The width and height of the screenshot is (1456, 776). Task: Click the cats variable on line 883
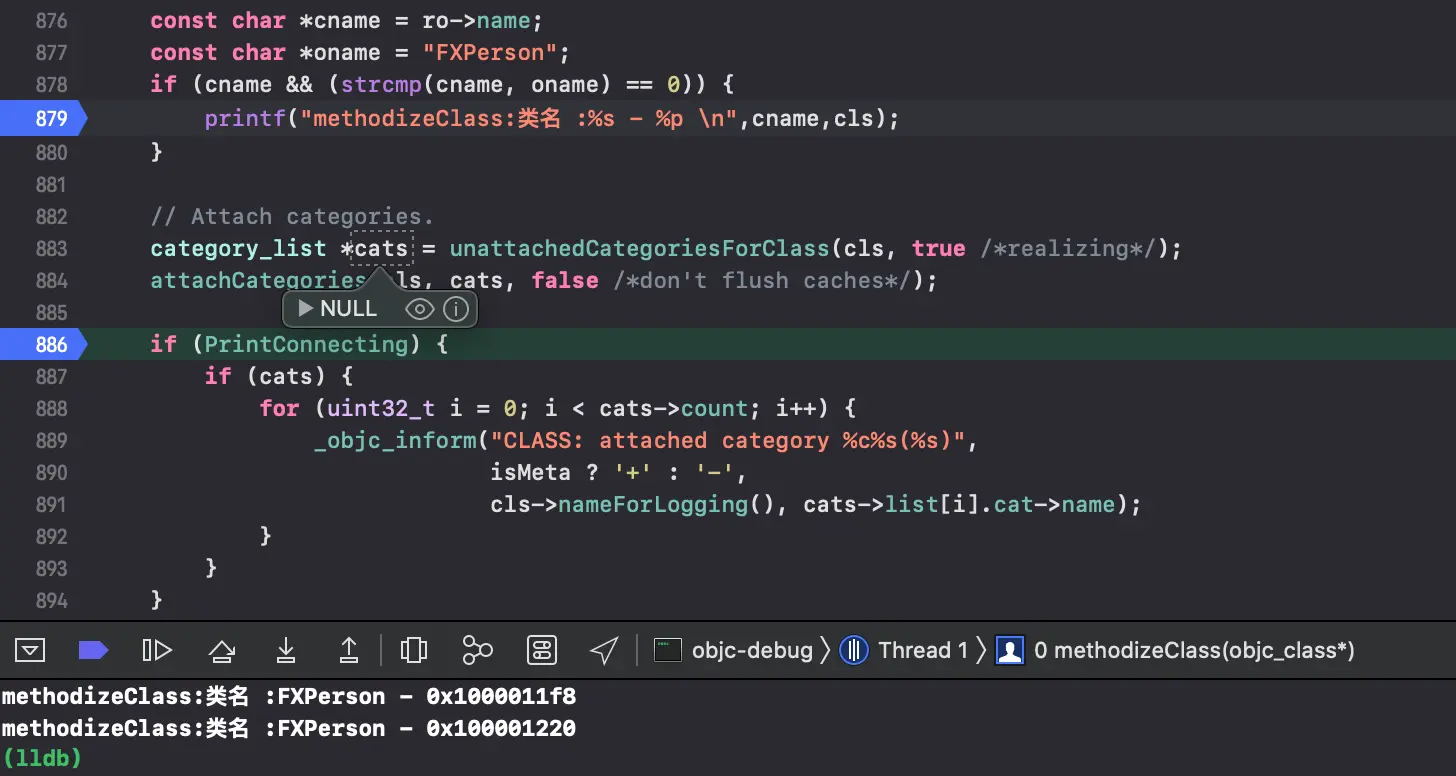(382, 249)
